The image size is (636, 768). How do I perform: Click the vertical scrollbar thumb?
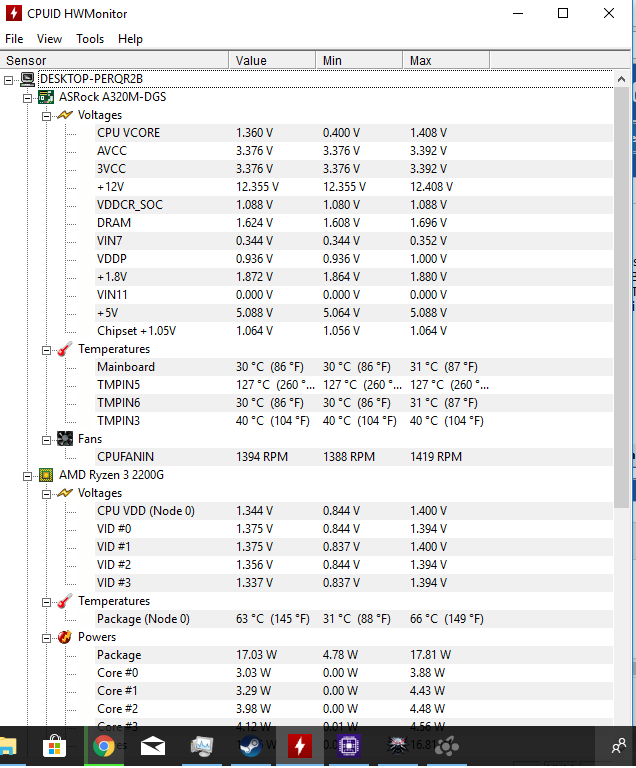tap(621, 298)
